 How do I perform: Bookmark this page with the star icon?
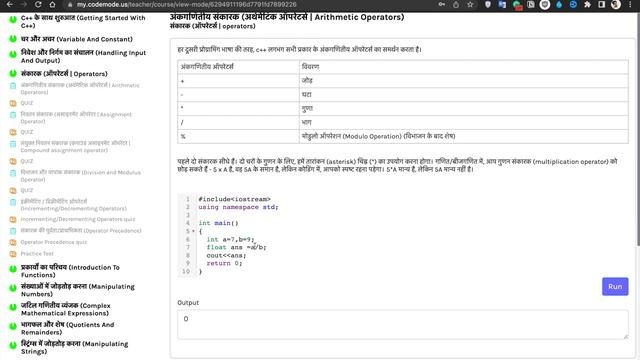(x=470, y=4)
